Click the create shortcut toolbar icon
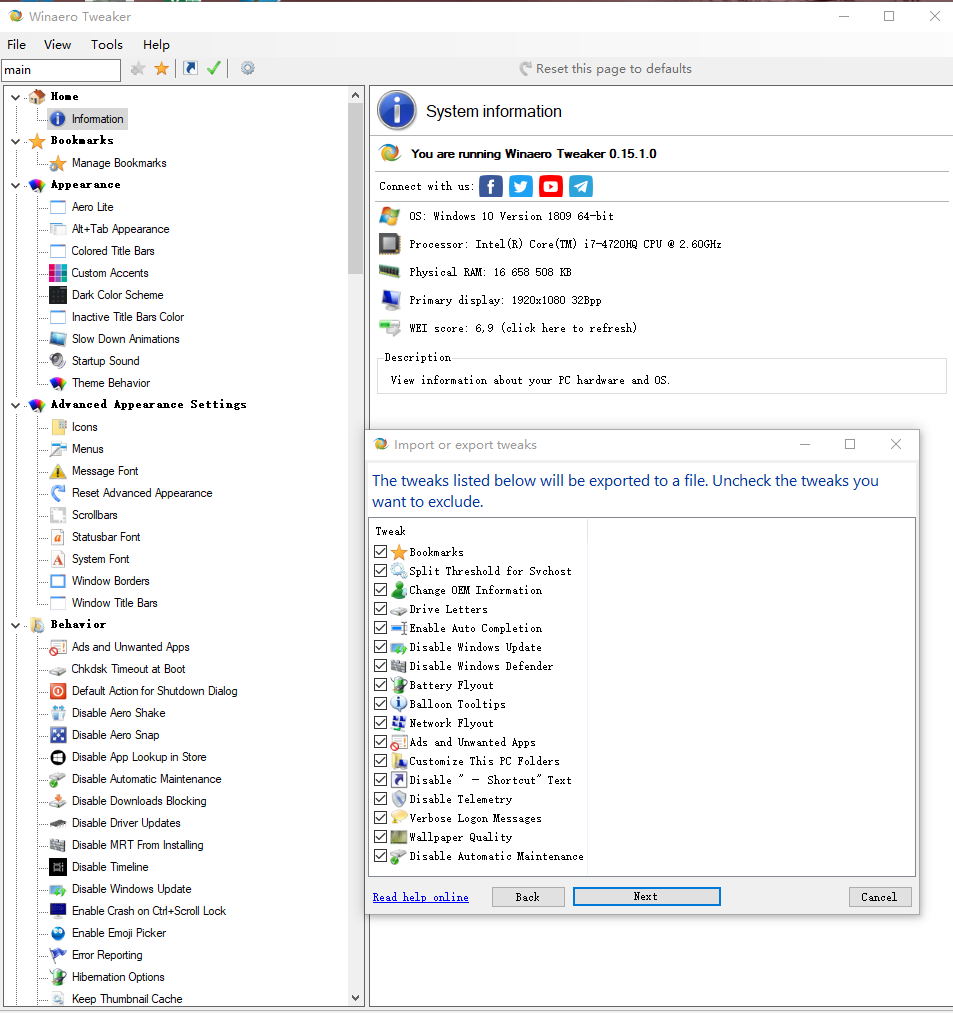Viewport: 953px width, 1013px height. click(191, 68)
